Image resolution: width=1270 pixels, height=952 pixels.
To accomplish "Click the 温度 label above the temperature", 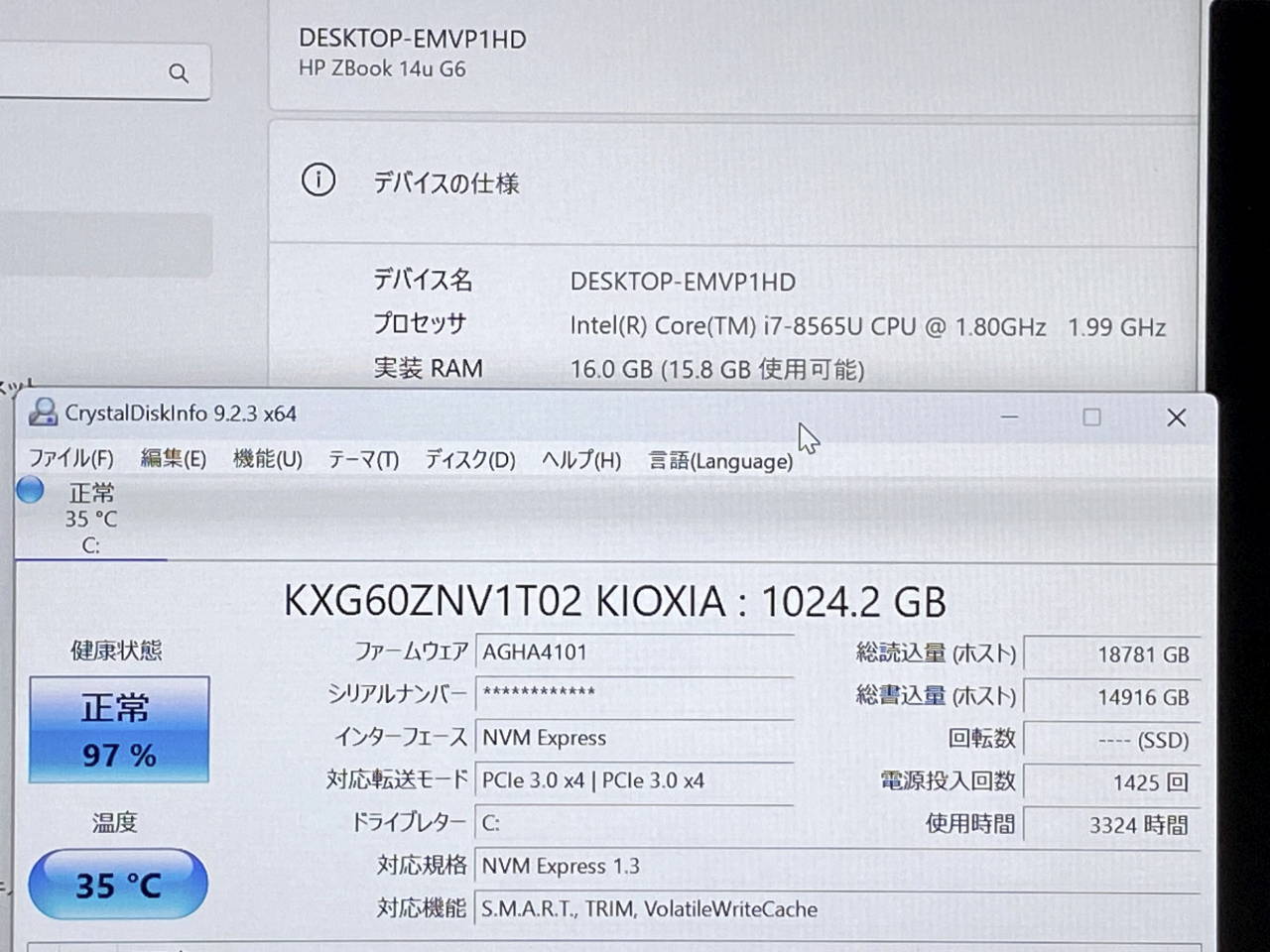I will [115, 822].
